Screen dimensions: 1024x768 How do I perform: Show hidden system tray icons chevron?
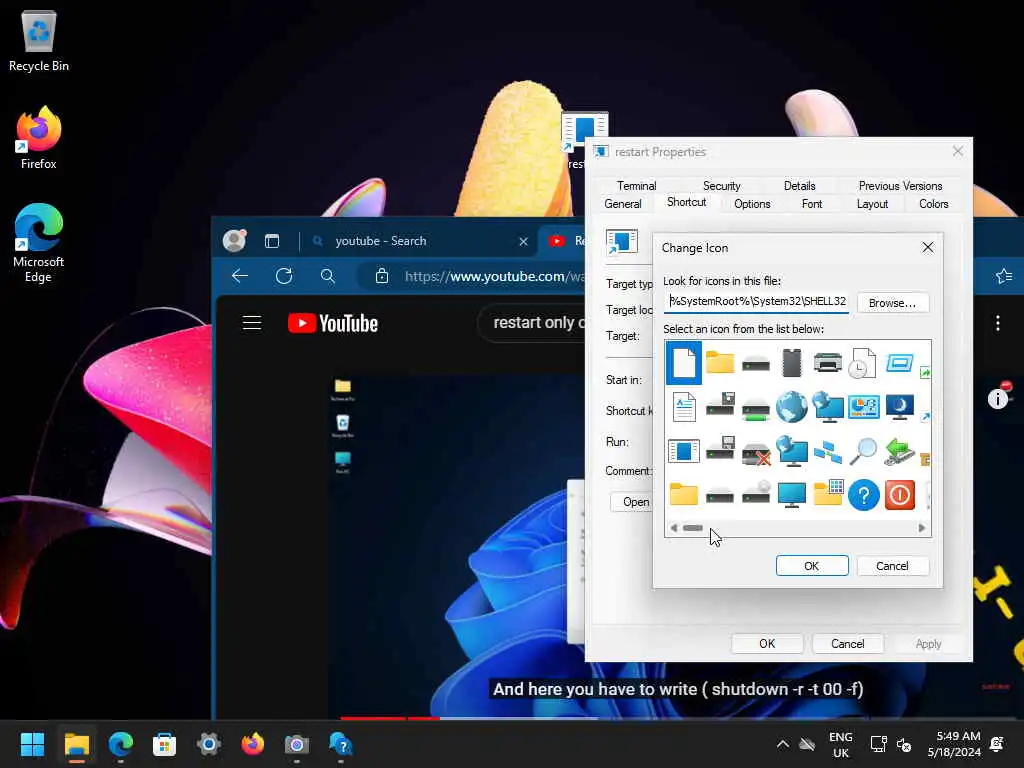(782, 744)
